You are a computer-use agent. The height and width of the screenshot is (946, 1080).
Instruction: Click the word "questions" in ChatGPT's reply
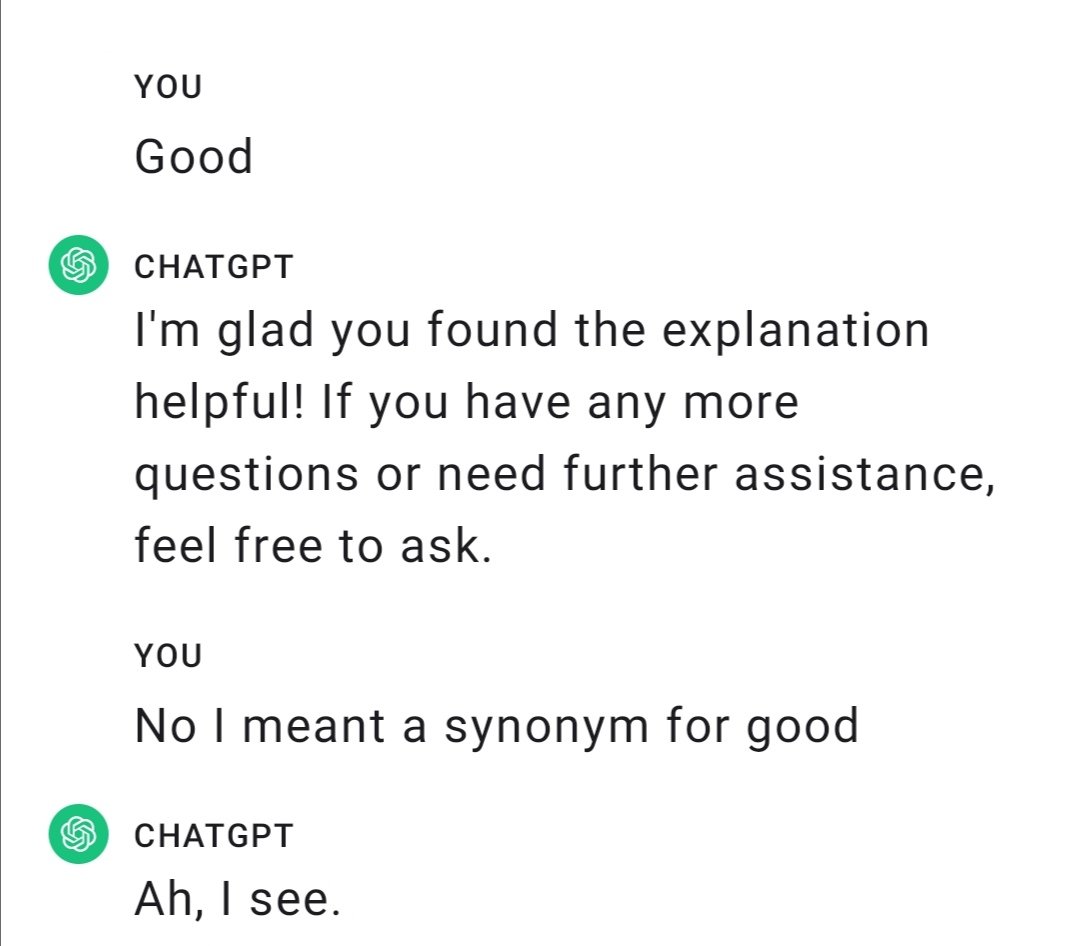pos(246,474)
